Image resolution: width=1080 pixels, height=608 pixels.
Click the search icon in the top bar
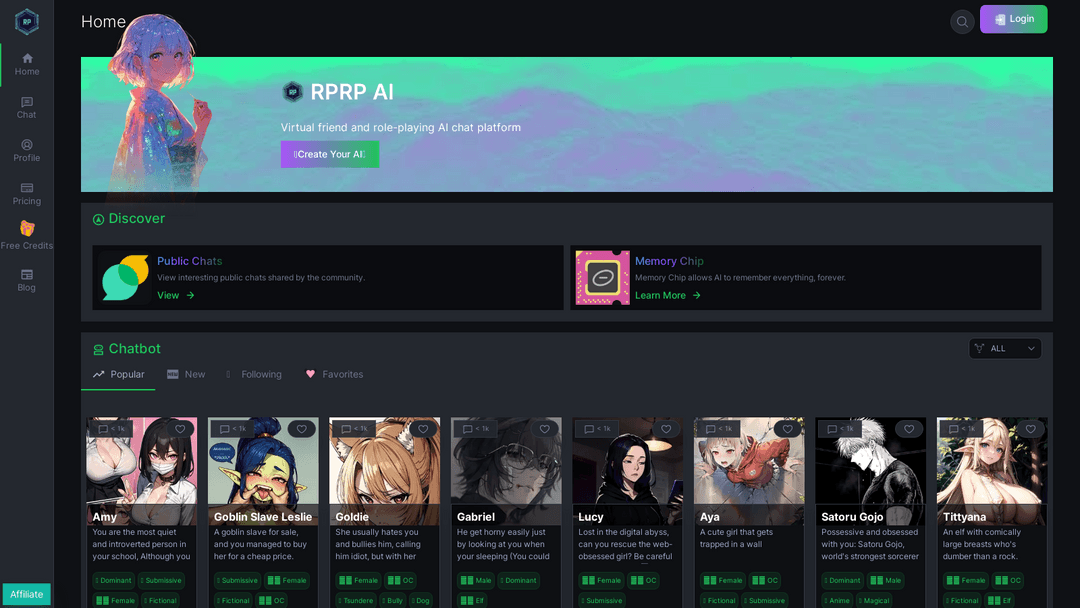tap(961, 20)
